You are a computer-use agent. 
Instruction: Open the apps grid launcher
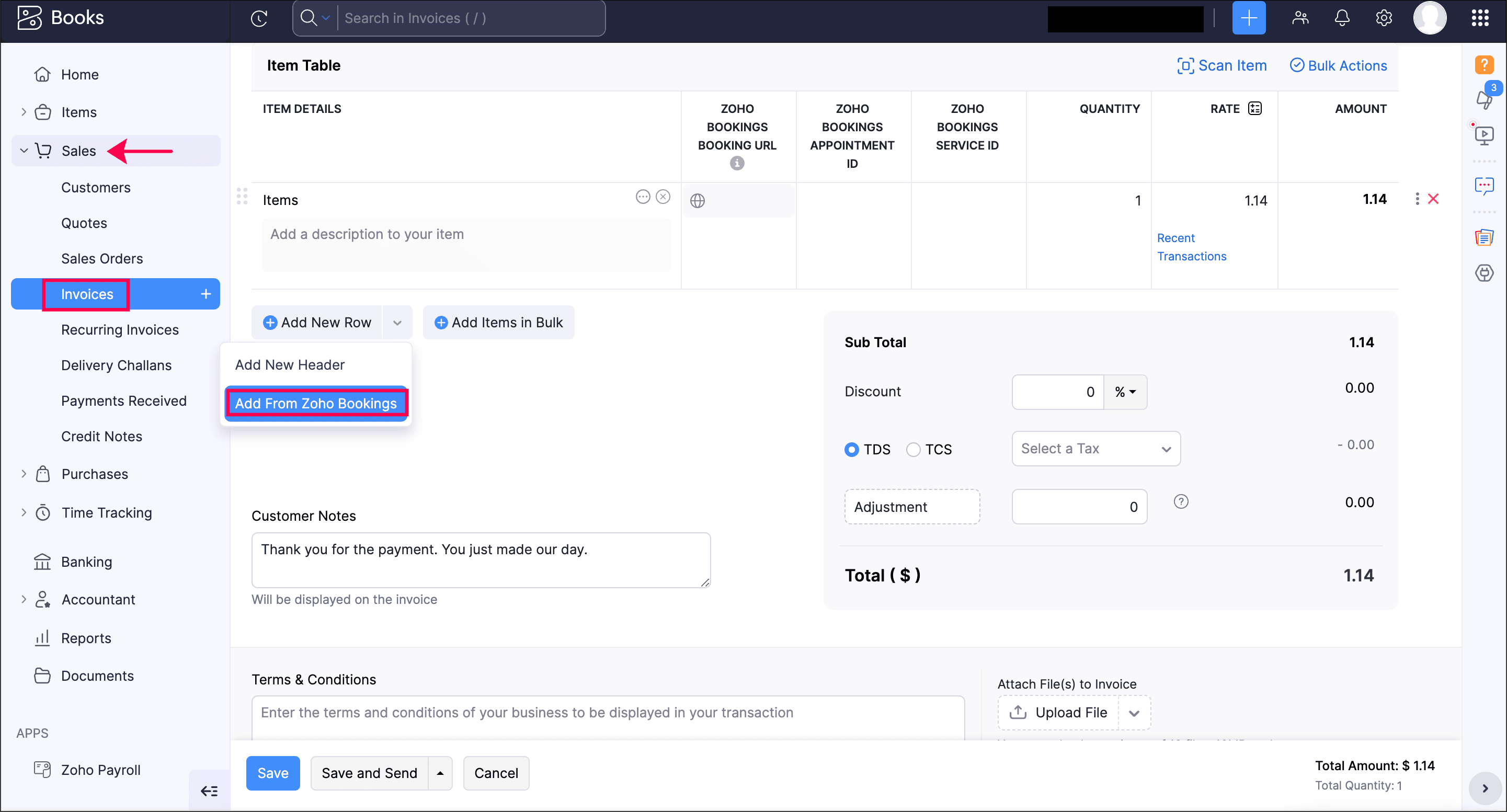pos(1479,18)
